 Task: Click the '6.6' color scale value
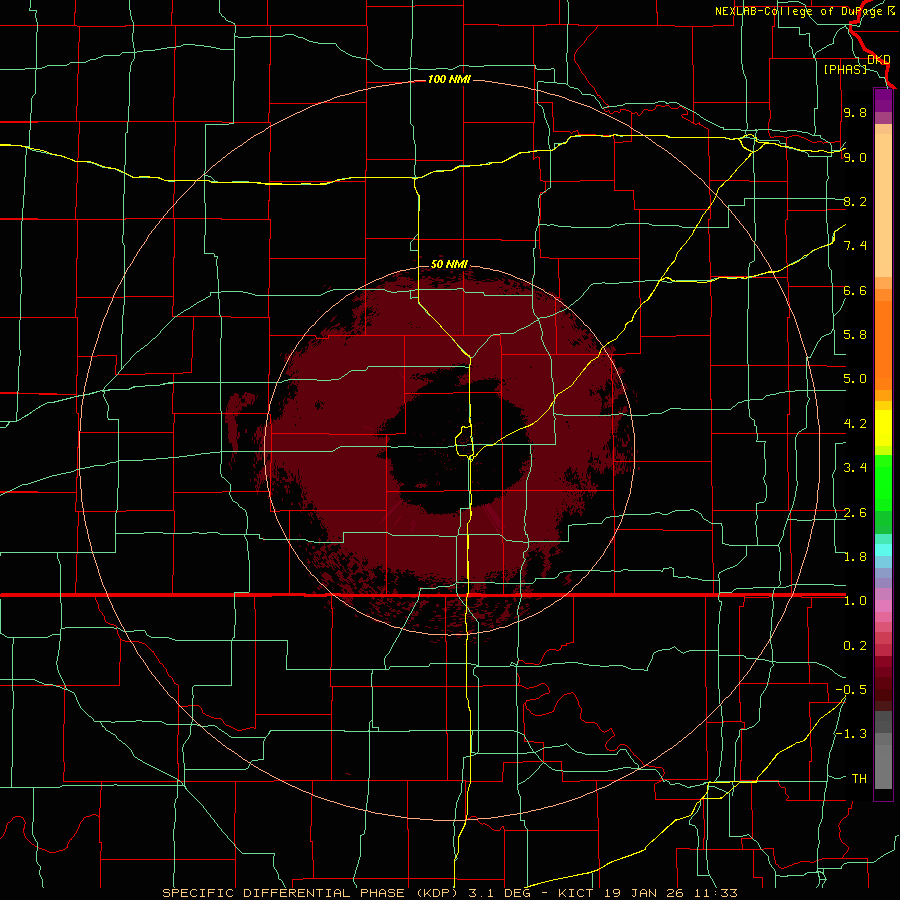click(x=855, y=290)
